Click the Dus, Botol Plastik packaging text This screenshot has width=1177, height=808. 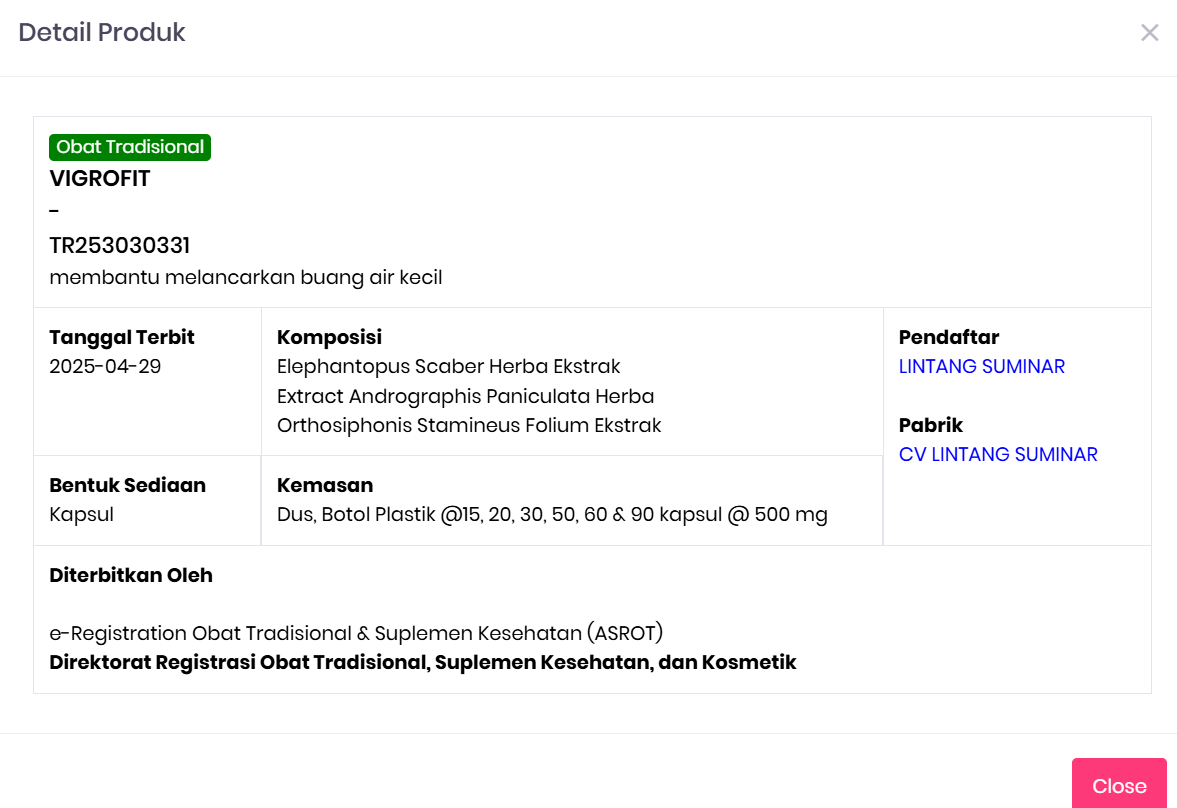pos(552,515)
